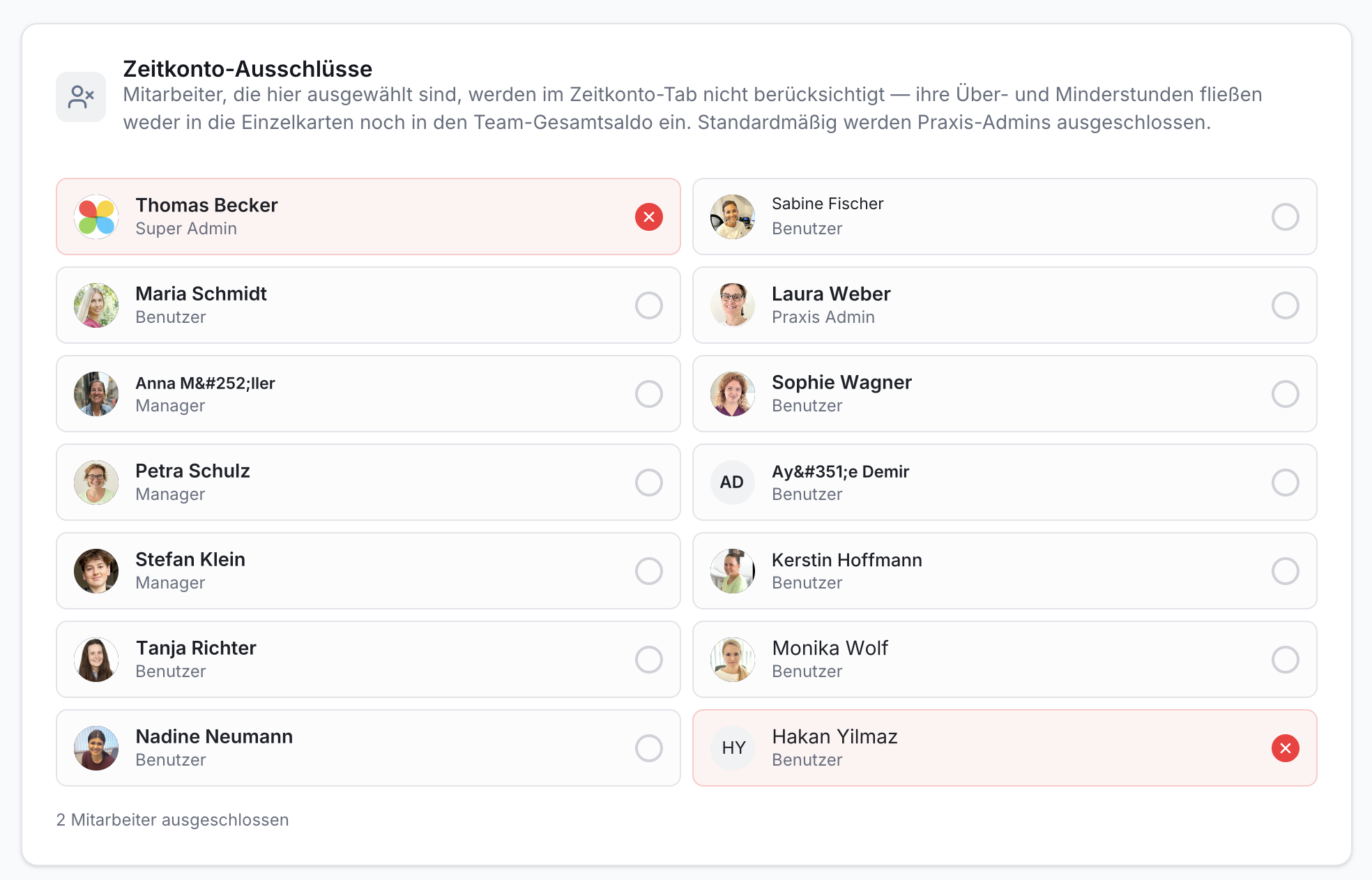Click the name Monika Wolf
Image resolution: width=1372 pixels, height=880 pixels.
tap(830, 648)
